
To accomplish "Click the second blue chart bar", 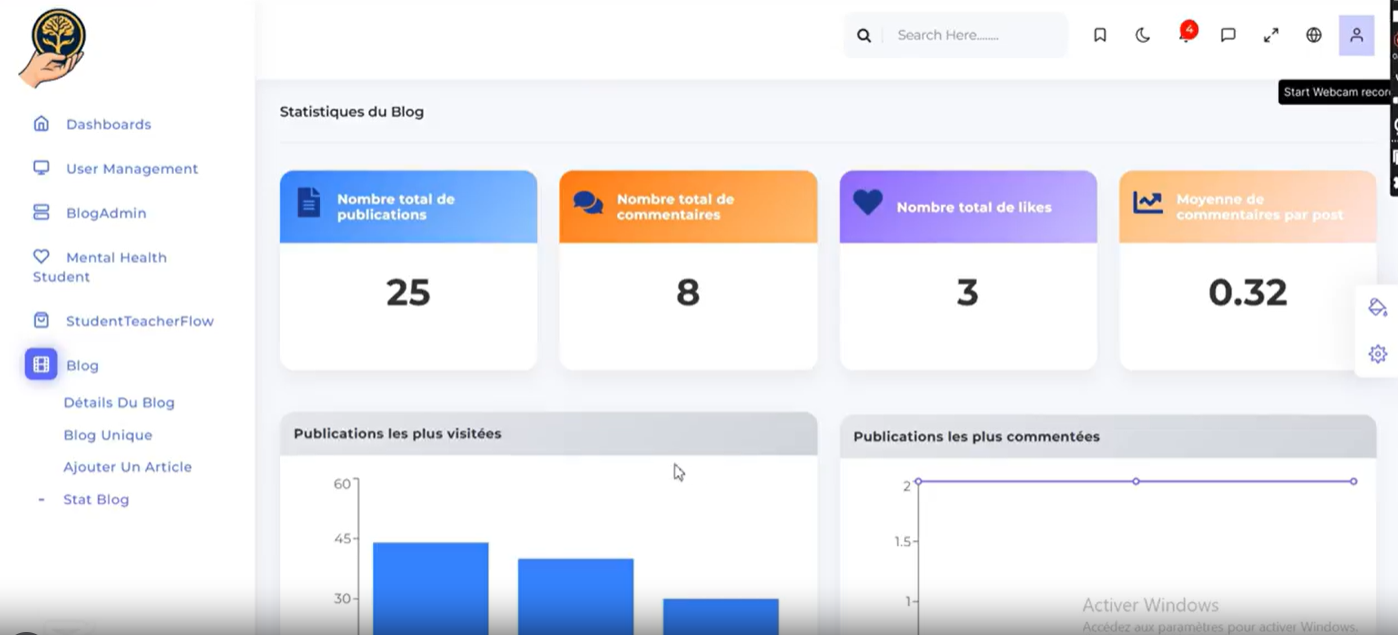I will tap(576, 596).
